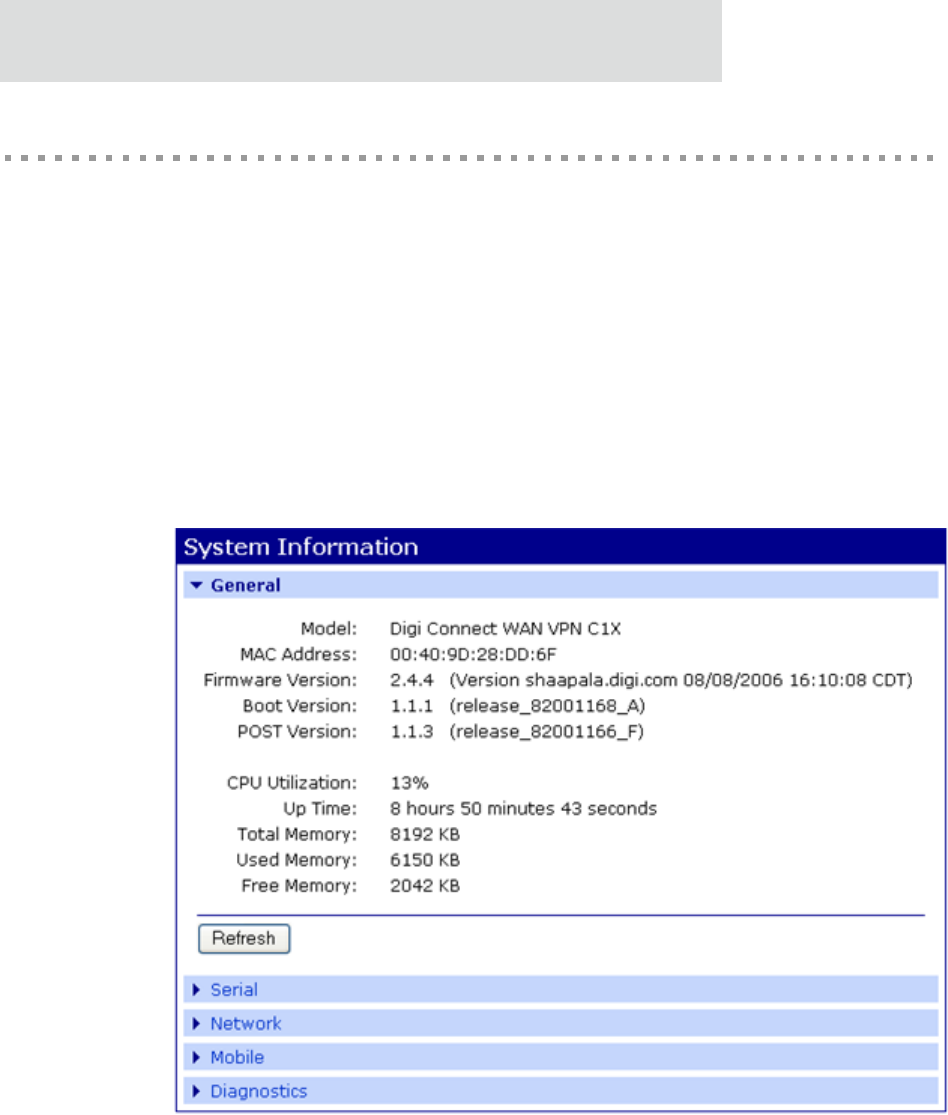Expand the Serial section arrow
Screen dimensions: 948x1115
pyautogui.click(x=197, y=990)
